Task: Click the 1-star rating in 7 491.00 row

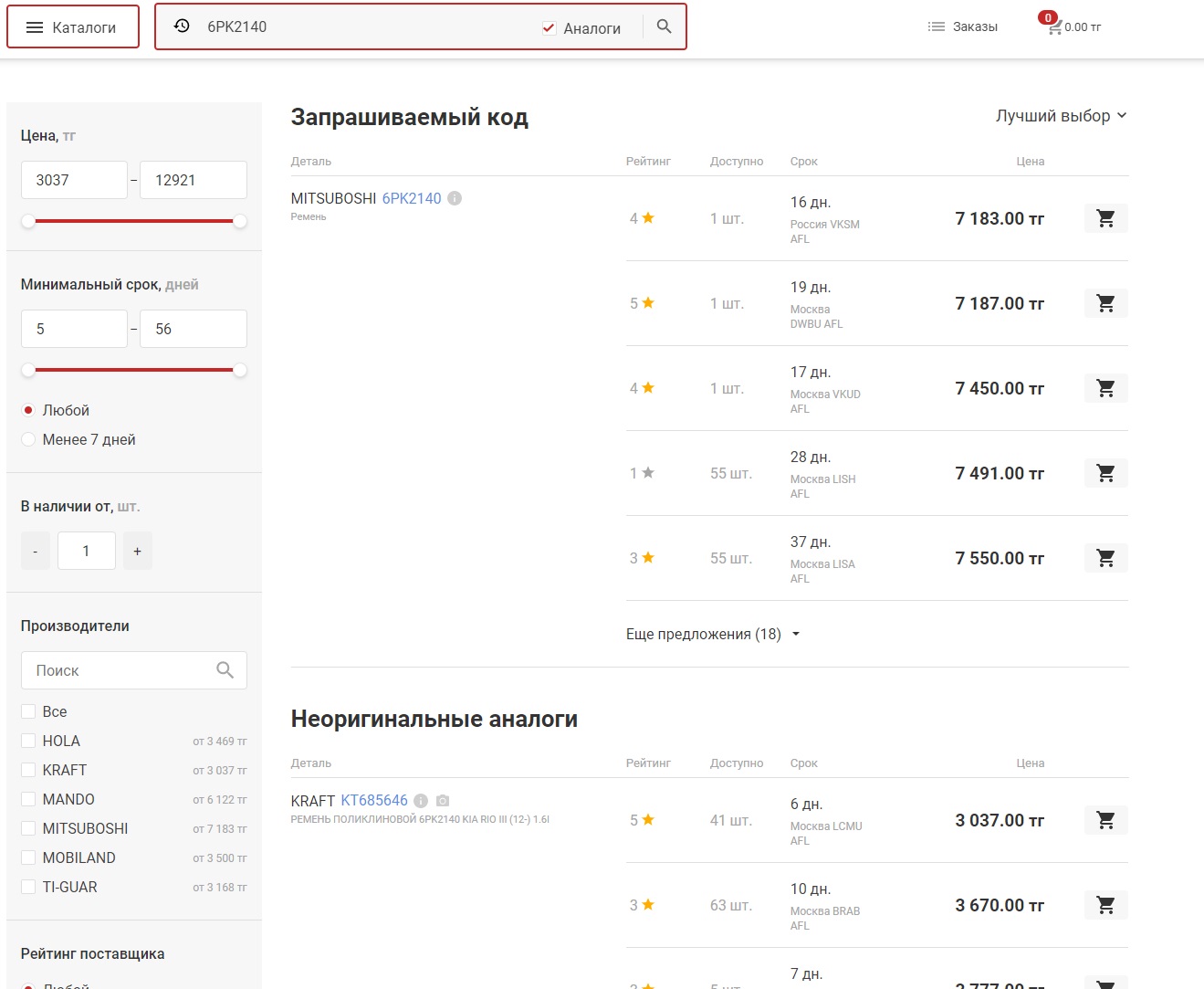Action: [x=642, y=473]
